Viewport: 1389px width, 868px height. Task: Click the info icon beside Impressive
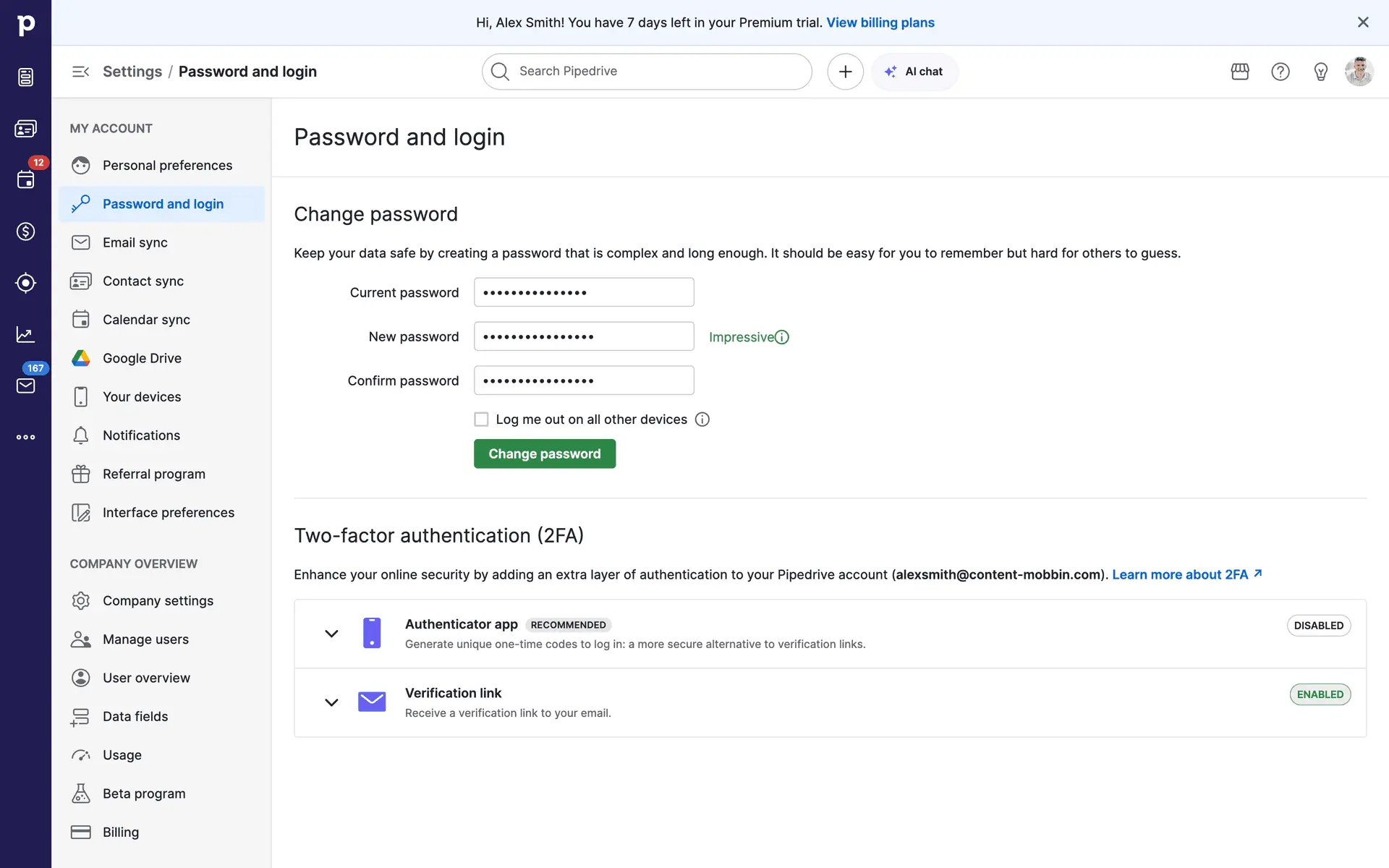[782, 337]
